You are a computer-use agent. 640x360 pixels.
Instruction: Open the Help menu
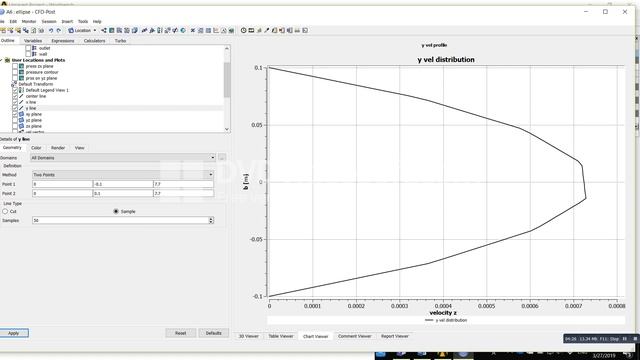(97, 21)
